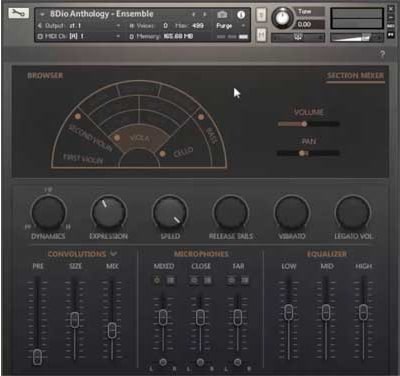The height and width of the screenshot is (376, 400).
Task: Click the Tune knob in header
Action: [282, 18]
